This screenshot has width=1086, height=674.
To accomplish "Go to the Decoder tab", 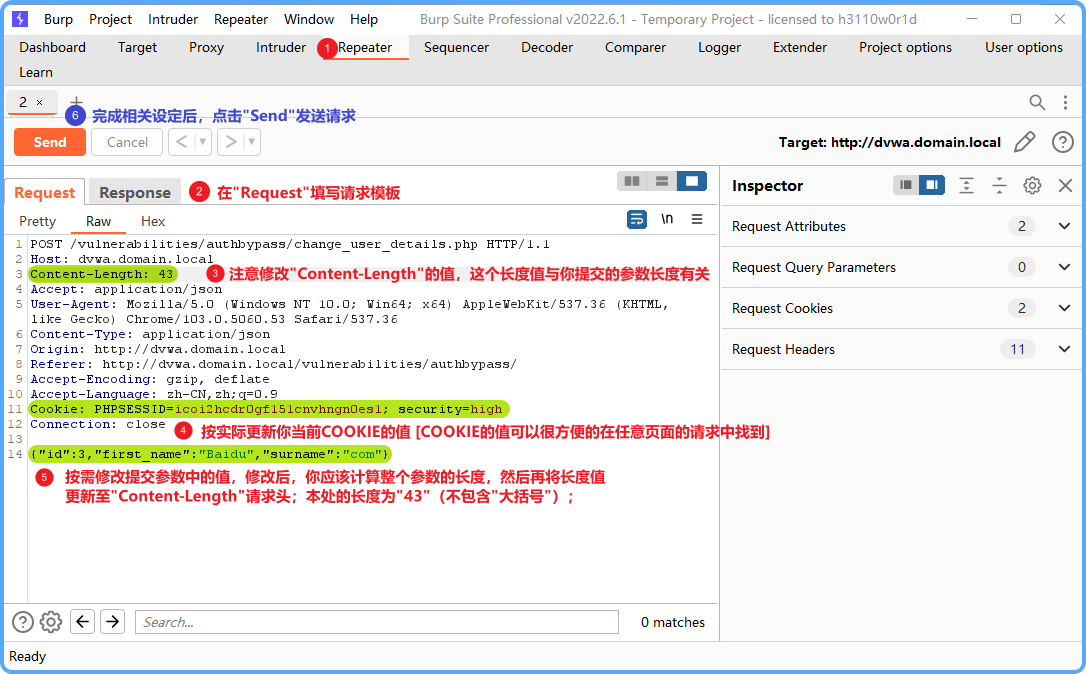I will click(x=547, y=47).
